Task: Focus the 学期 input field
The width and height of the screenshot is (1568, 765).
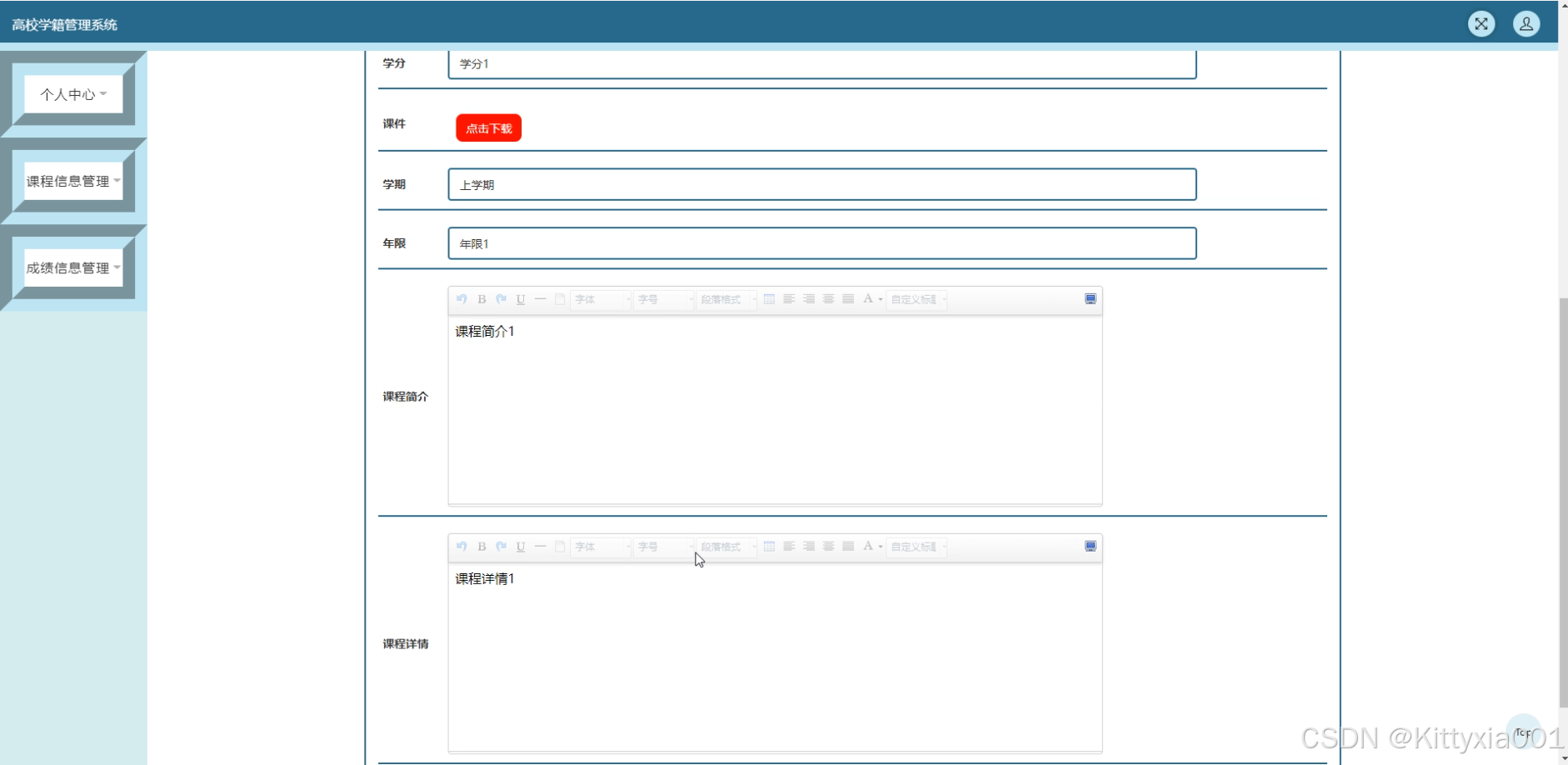Action: coord(822,184)
